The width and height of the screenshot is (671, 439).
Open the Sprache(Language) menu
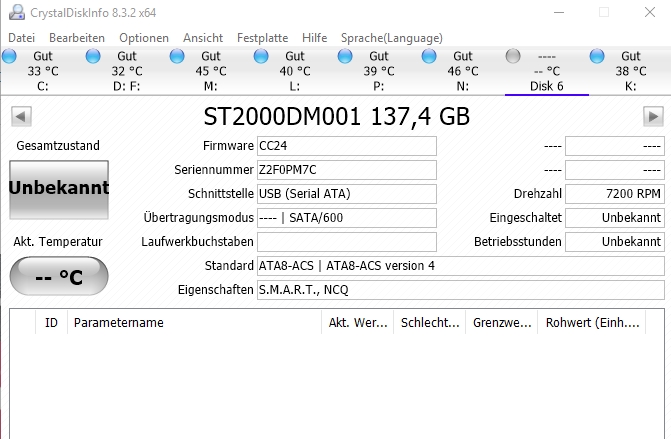[x=392, y=38]
